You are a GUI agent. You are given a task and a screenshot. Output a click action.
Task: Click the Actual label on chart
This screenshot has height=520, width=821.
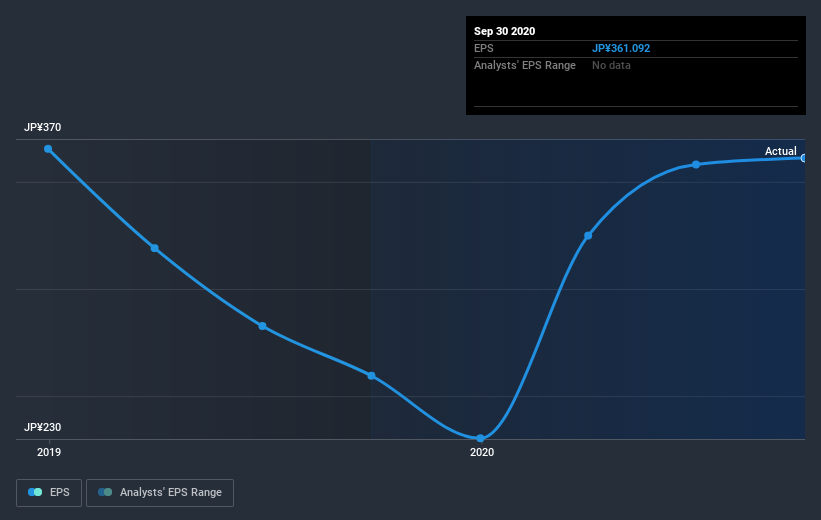coord(781,151)
